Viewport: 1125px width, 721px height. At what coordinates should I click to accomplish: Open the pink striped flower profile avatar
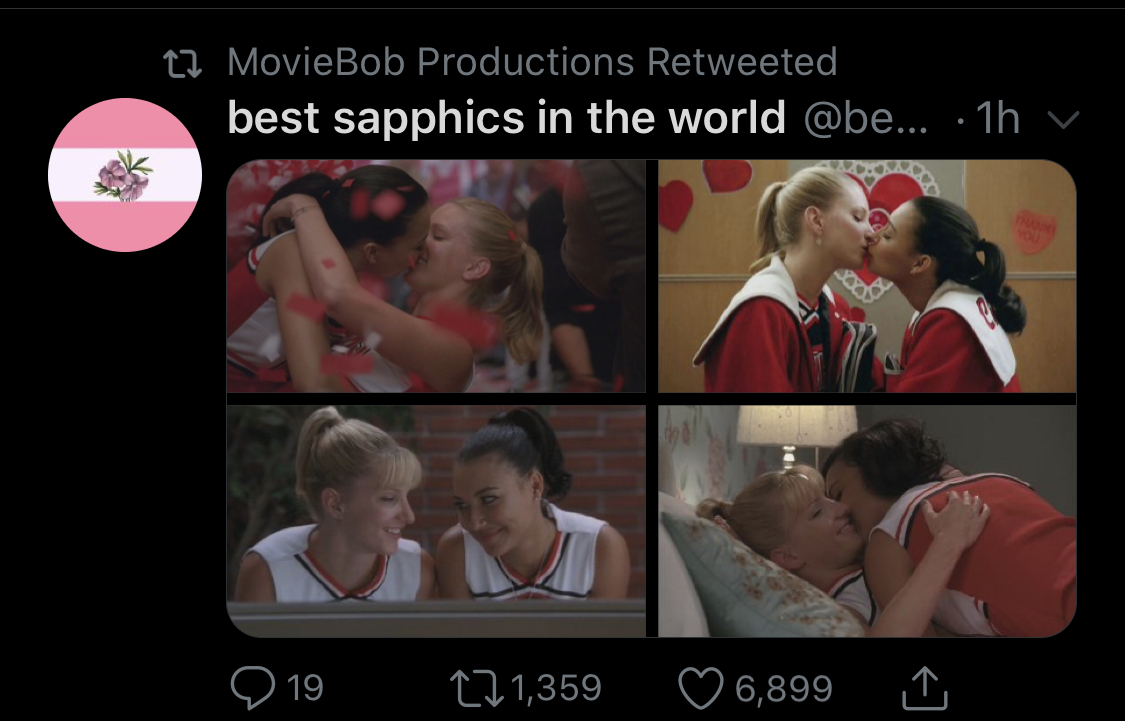click(x=125, y=175)
